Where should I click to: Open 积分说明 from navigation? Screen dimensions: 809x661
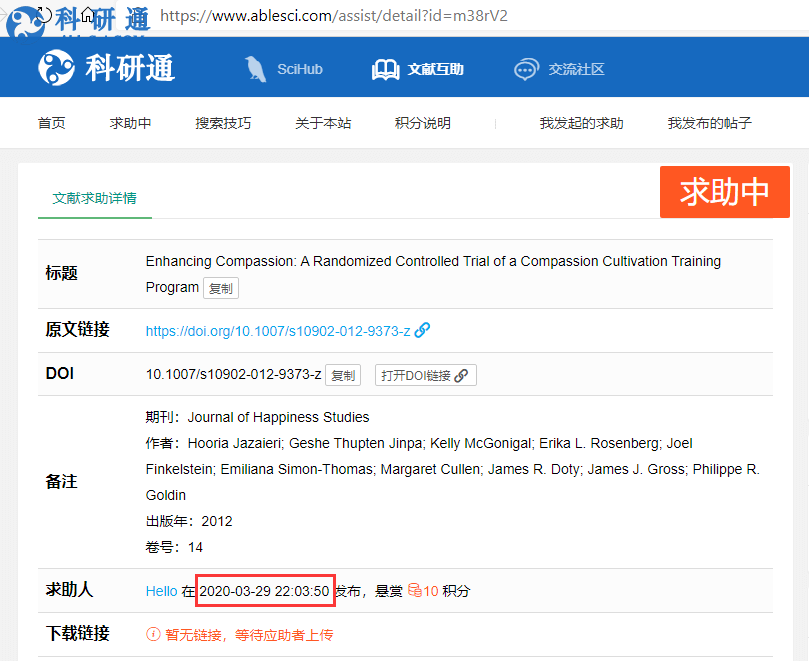coord(423,123)
